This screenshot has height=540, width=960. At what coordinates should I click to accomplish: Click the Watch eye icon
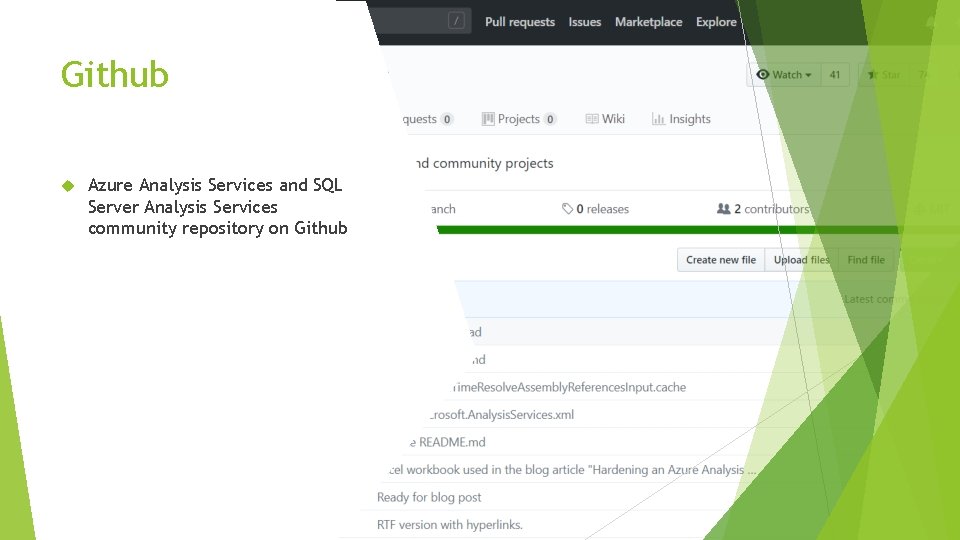pyautogui.click(x=763, y=75)
